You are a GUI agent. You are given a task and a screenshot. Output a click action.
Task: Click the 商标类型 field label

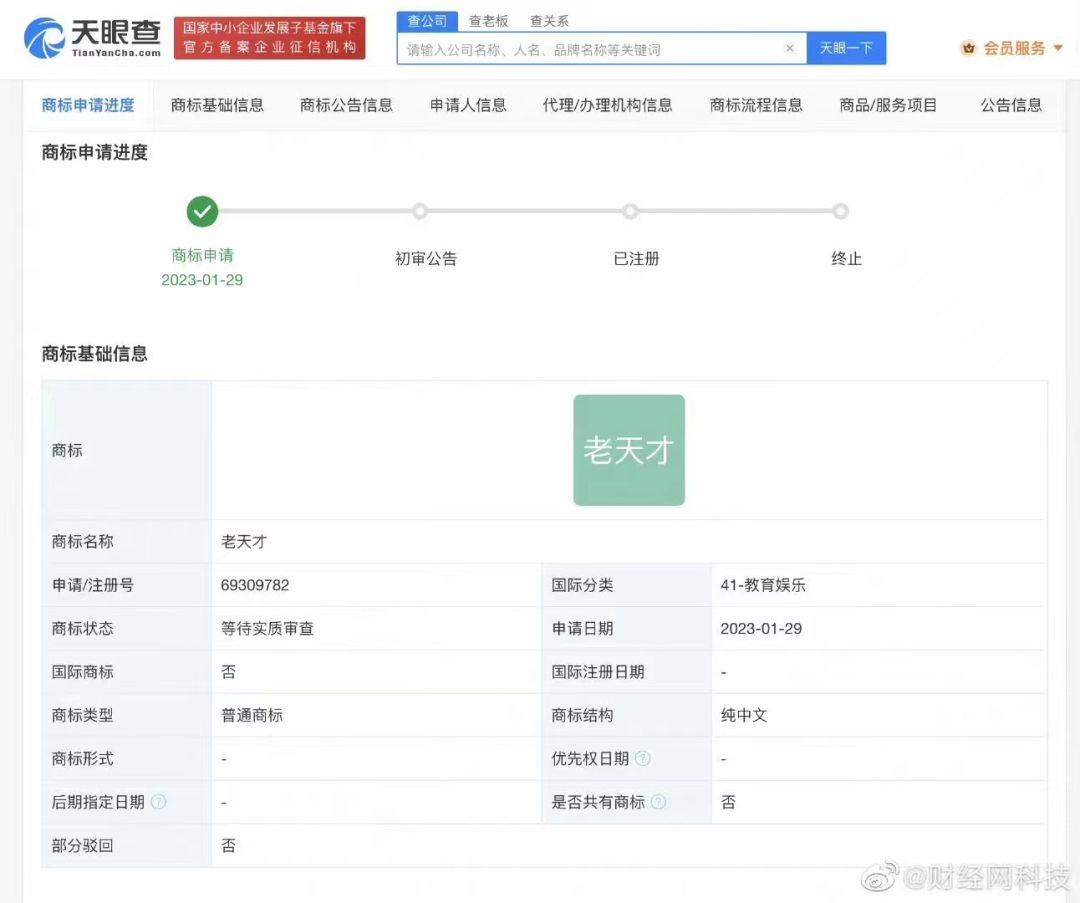pyautogui.click(x=83, y=715)
